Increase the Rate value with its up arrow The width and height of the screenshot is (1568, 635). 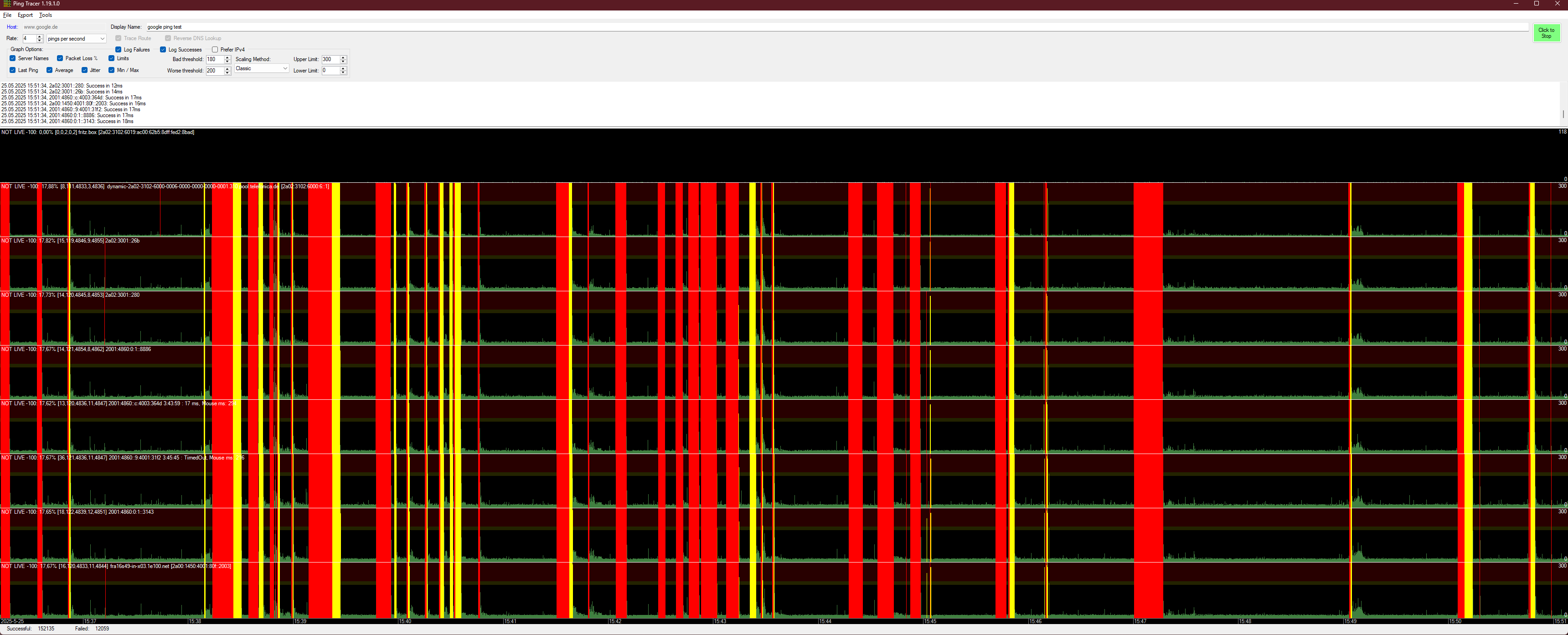click(x=40, y=36)
